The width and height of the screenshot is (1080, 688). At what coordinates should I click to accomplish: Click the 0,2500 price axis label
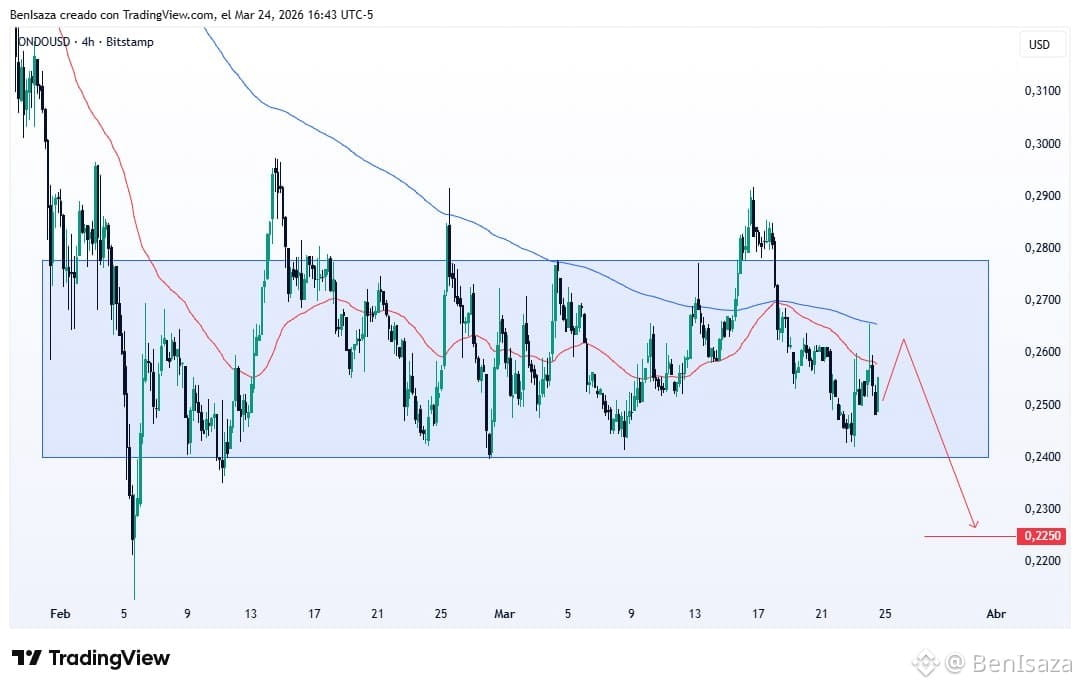[x=1043, y=404]
